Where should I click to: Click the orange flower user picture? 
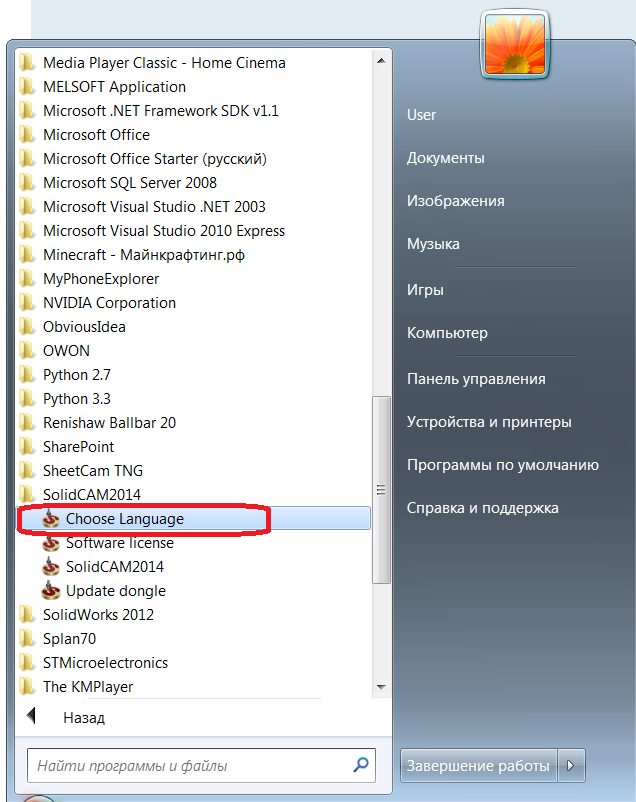coord(515,45)
